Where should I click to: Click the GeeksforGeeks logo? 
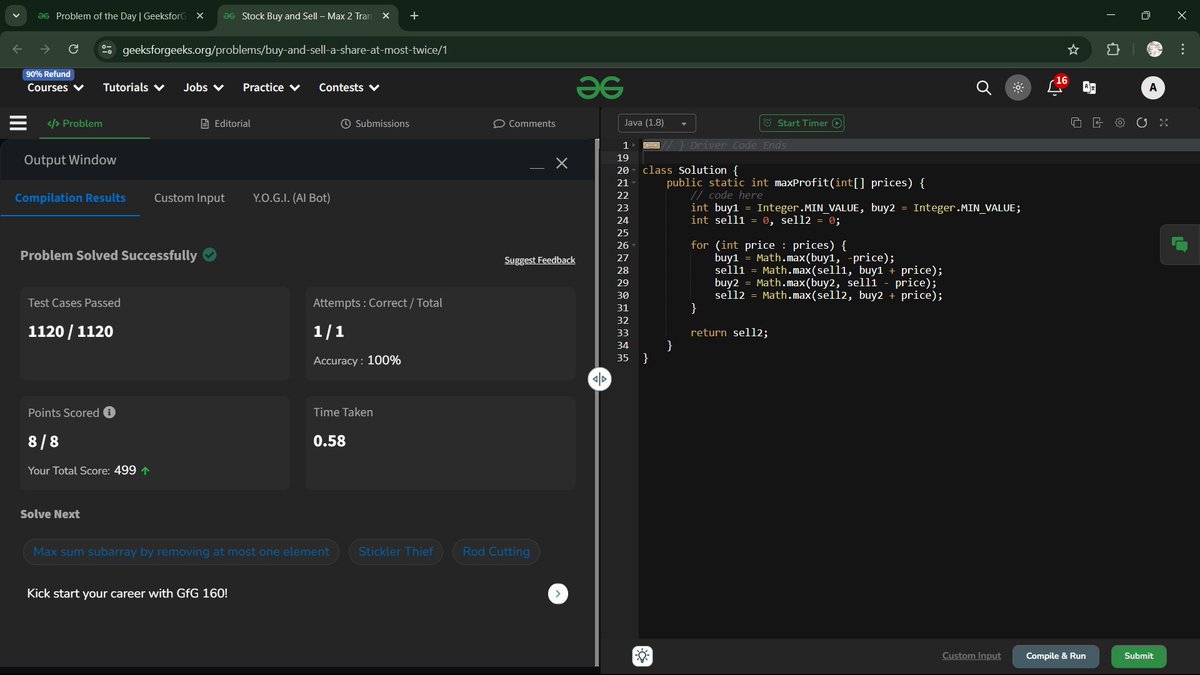600,88
